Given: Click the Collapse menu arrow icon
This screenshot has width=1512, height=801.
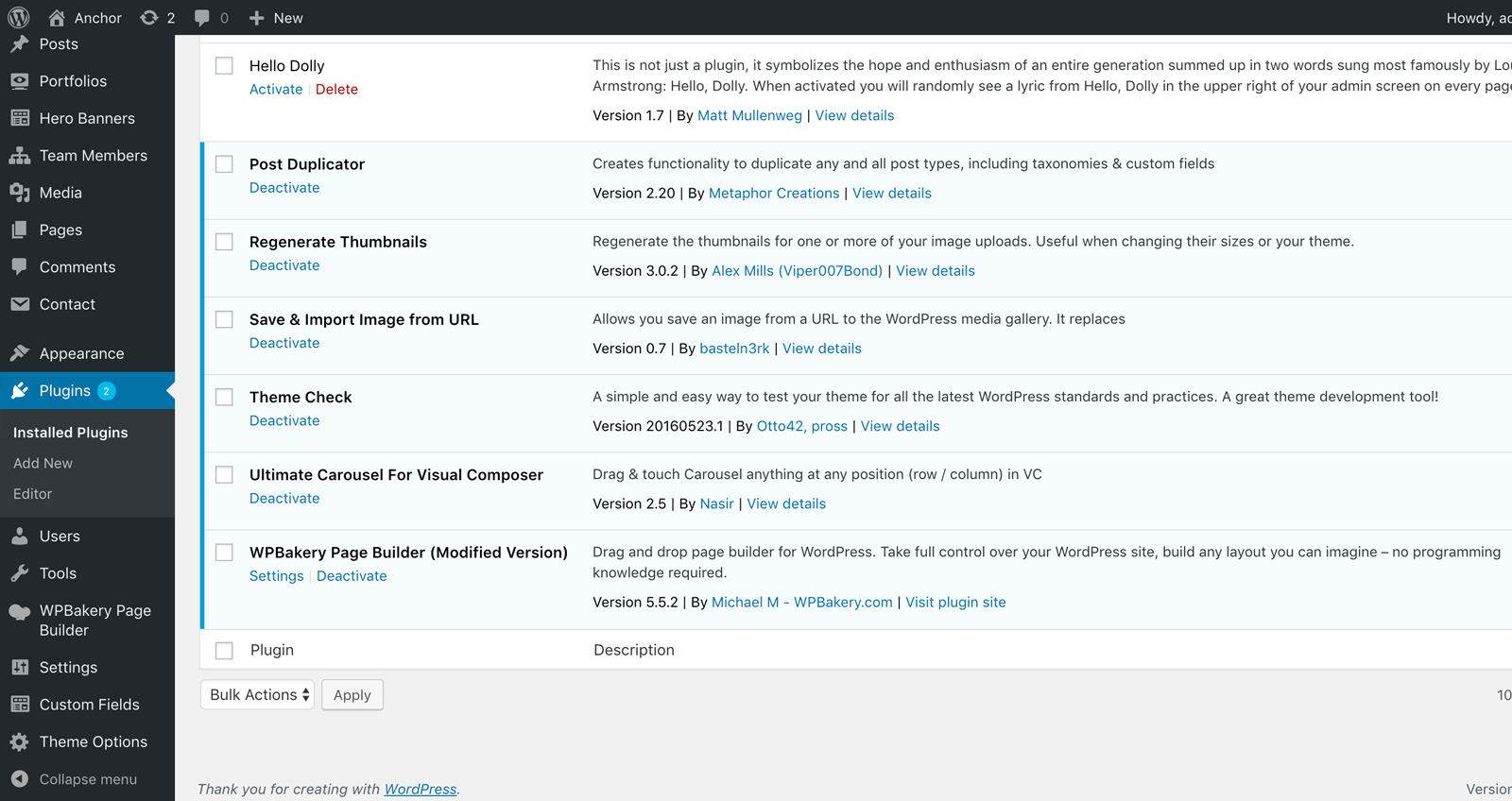Looking at the screenshot, I should point(20,779).
